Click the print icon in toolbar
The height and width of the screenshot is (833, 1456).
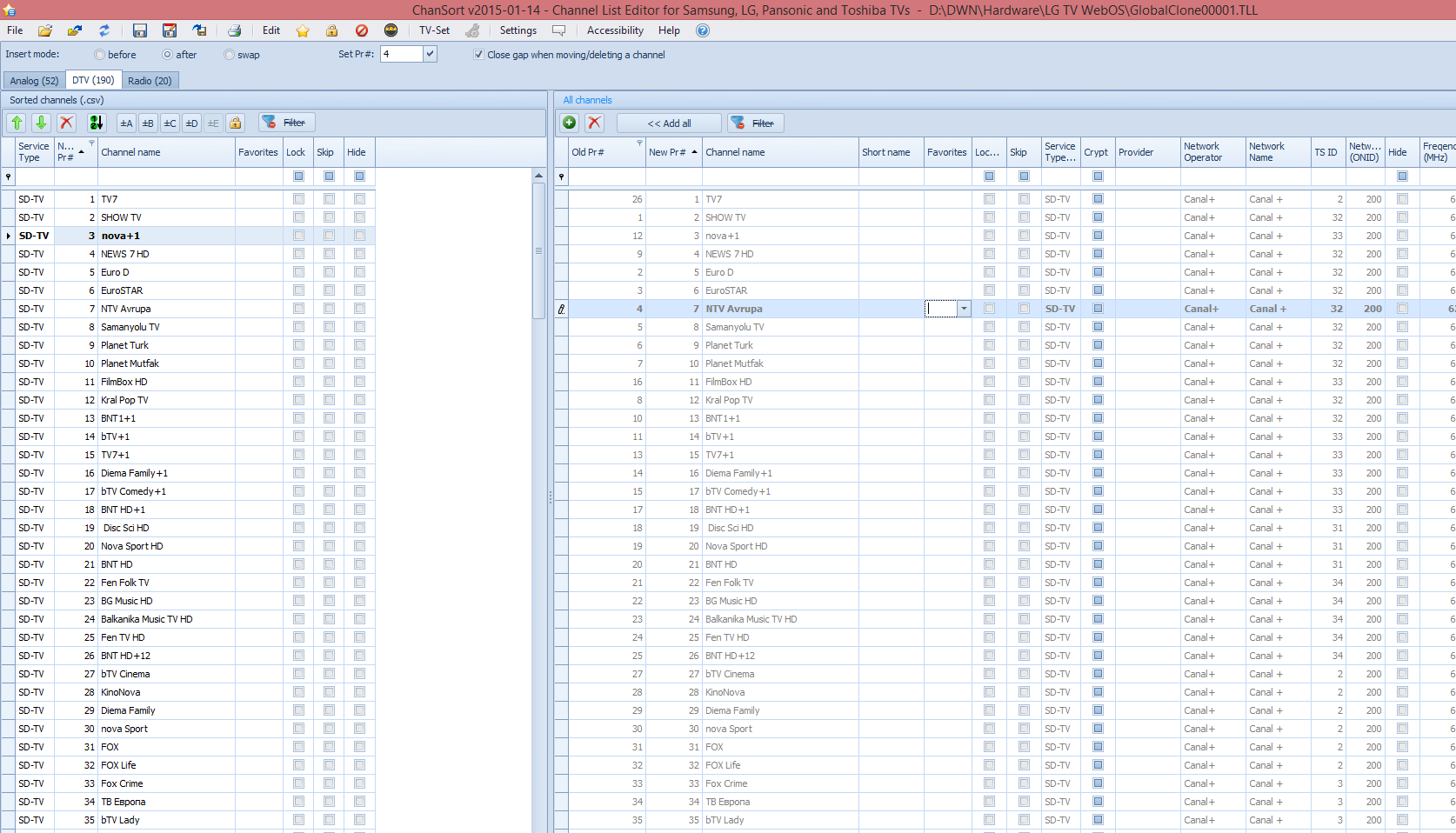click(x=234, y=30)
